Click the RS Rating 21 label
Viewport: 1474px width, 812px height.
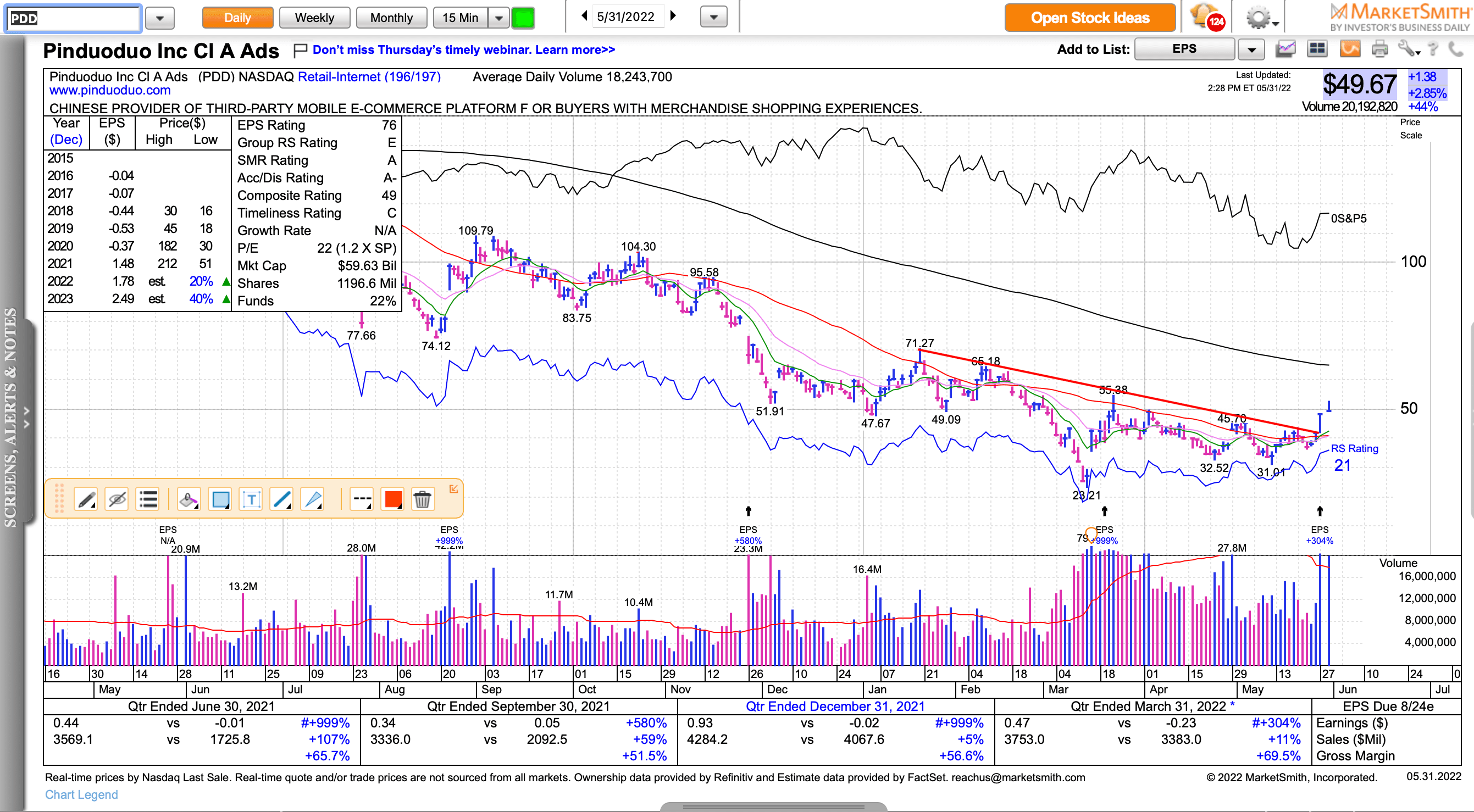[1354, 457]
